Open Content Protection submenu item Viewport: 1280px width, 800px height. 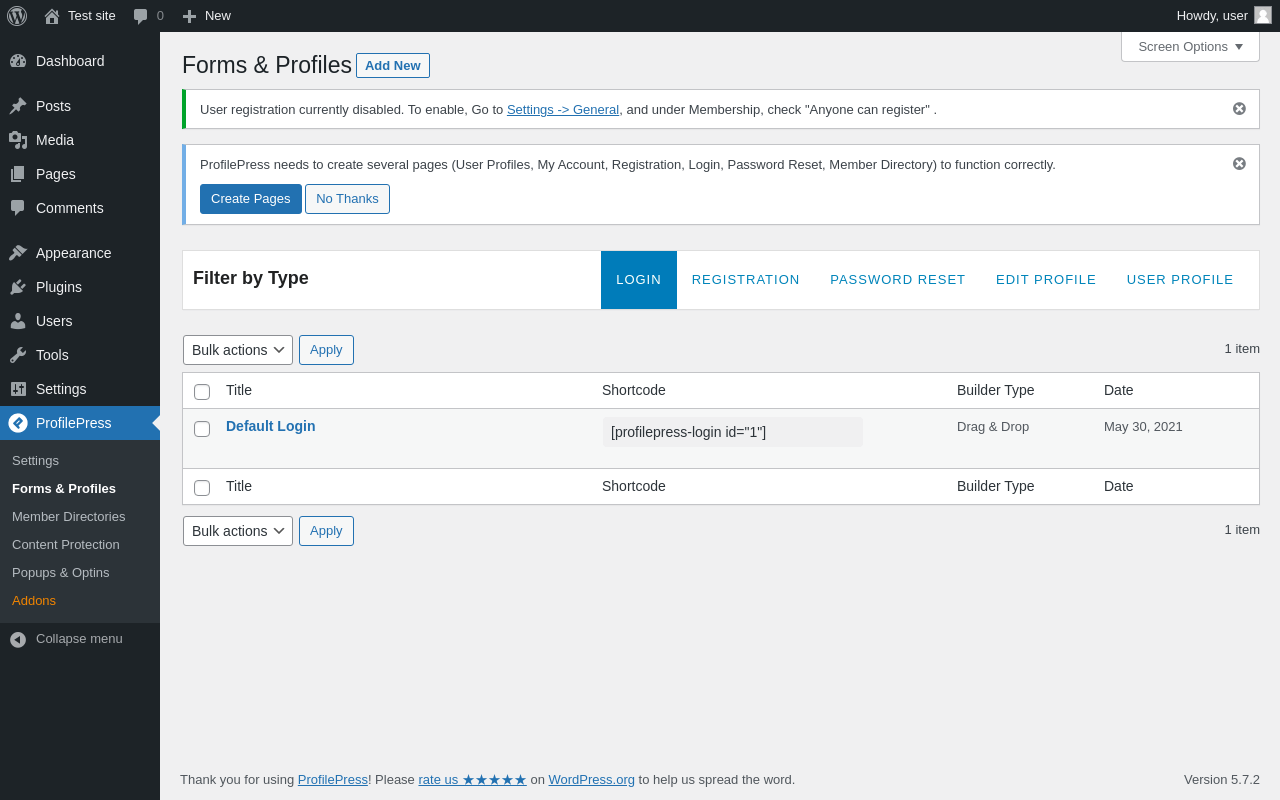pos(80,545)
